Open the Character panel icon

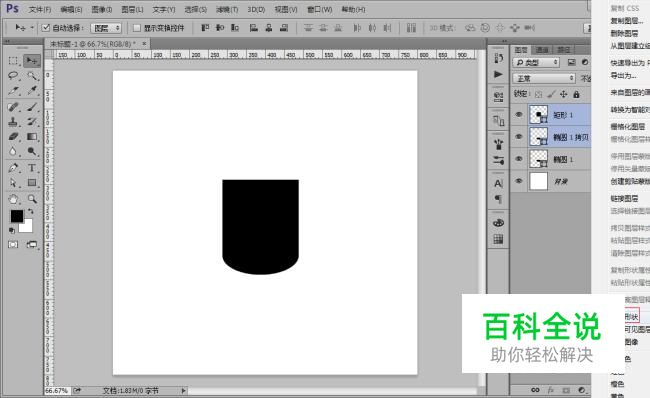click(498, 183)
